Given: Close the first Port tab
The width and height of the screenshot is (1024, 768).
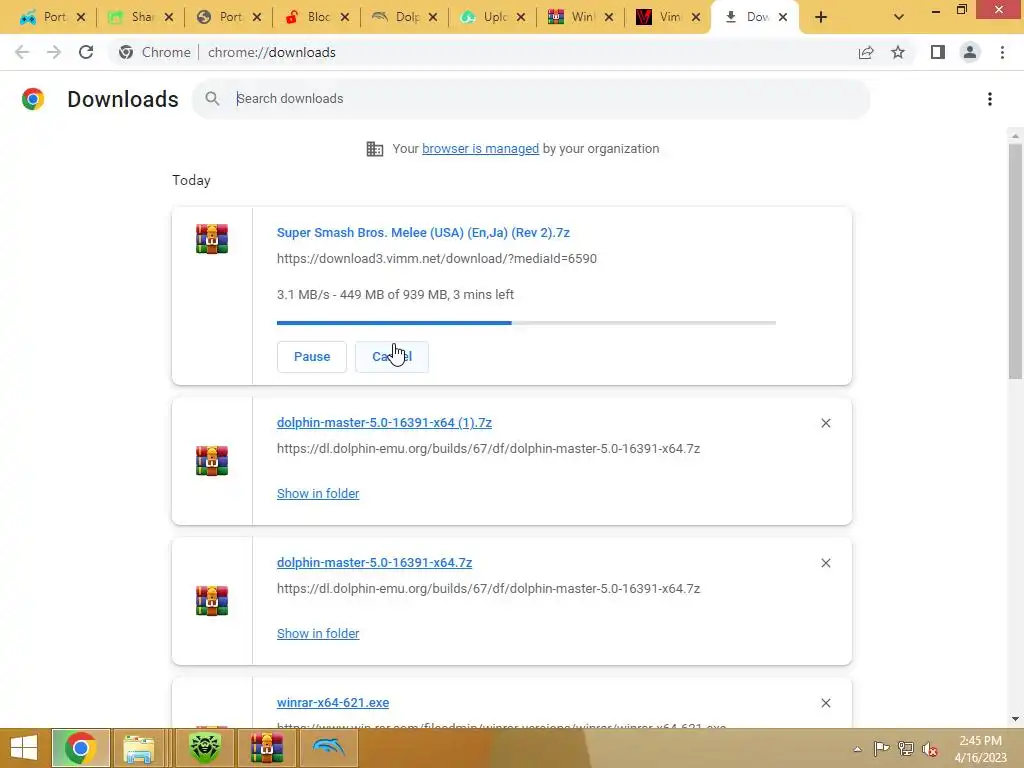Looking at the screenshot, I should 80,17.
